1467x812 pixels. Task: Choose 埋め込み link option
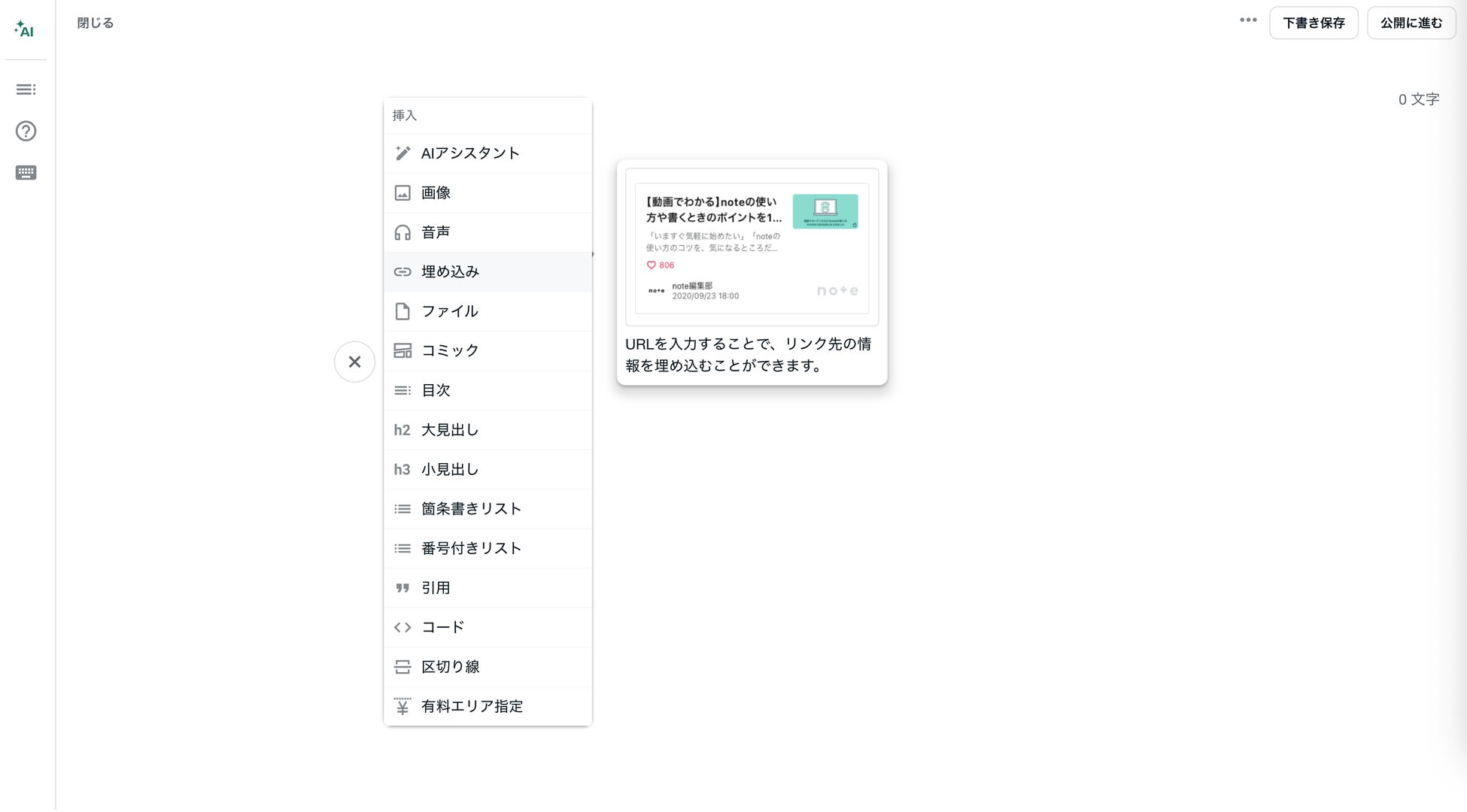pos(450,272)
